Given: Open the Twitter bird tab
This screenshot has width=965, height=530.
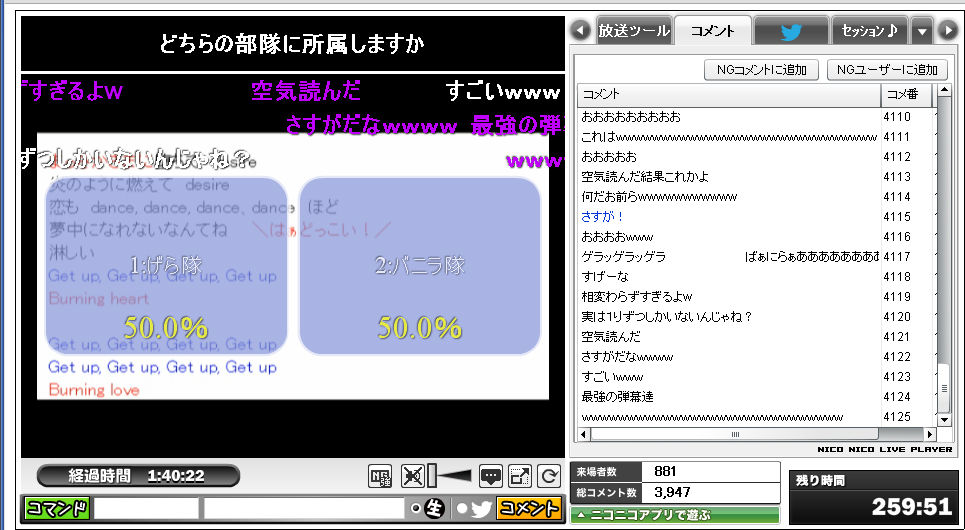Looking at the screenshot, I should [x=791, y=31].
